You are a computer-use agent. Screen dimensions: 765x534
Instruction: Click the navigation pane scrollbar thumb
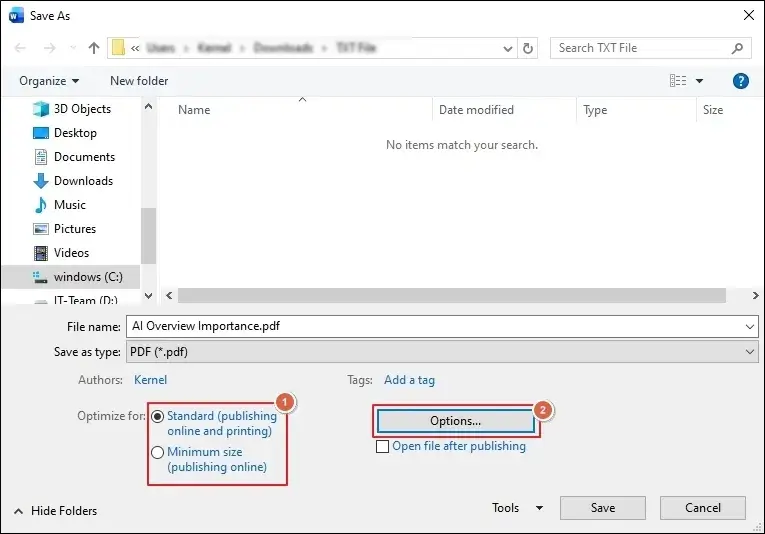pos(148,236)
